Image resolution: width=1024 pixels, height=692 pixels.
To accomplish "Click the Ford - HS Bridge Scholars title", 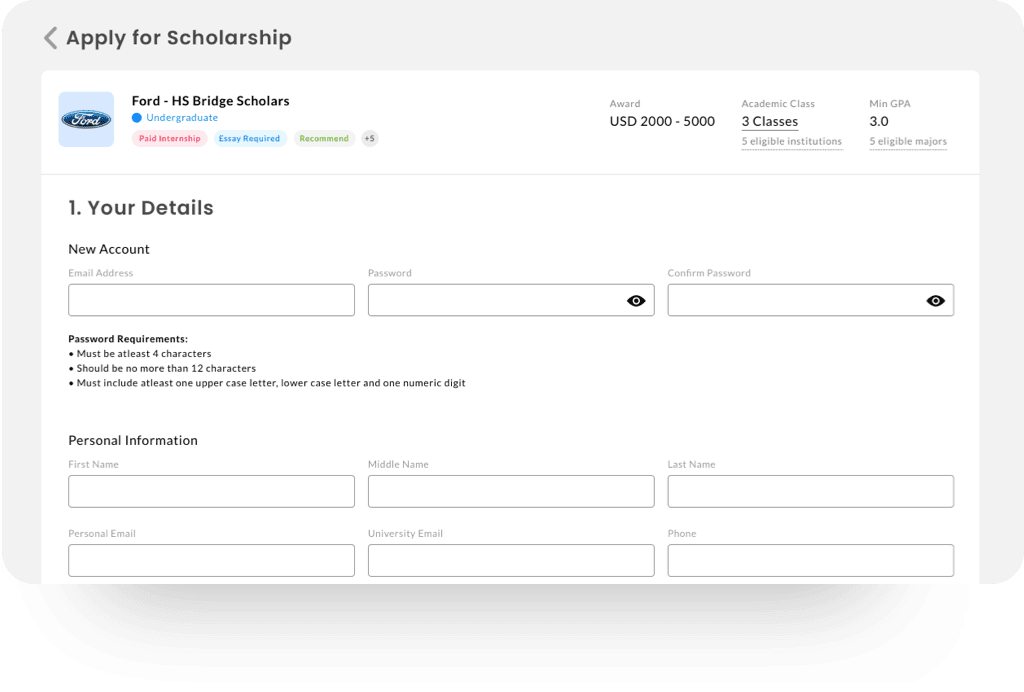I will [210, 101].
